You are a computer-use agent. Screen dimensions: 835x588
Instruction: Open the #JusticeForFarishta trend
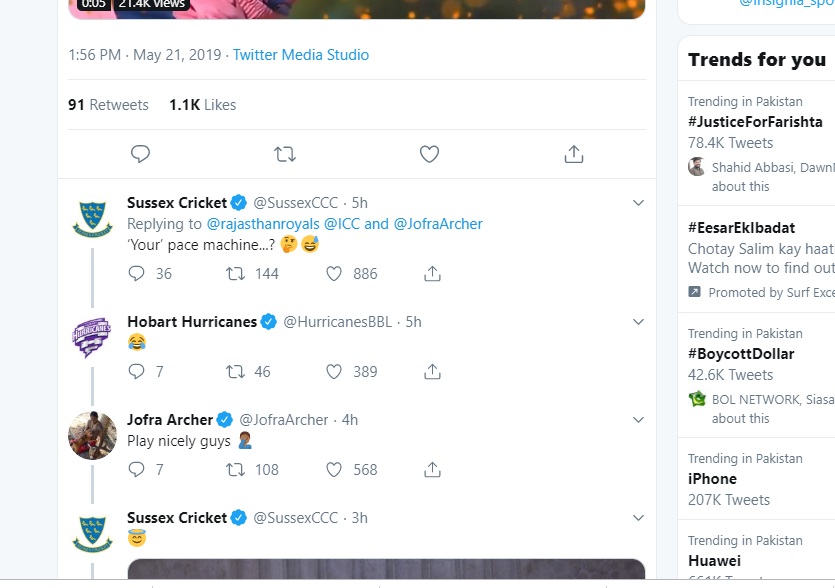pos(755,122)
